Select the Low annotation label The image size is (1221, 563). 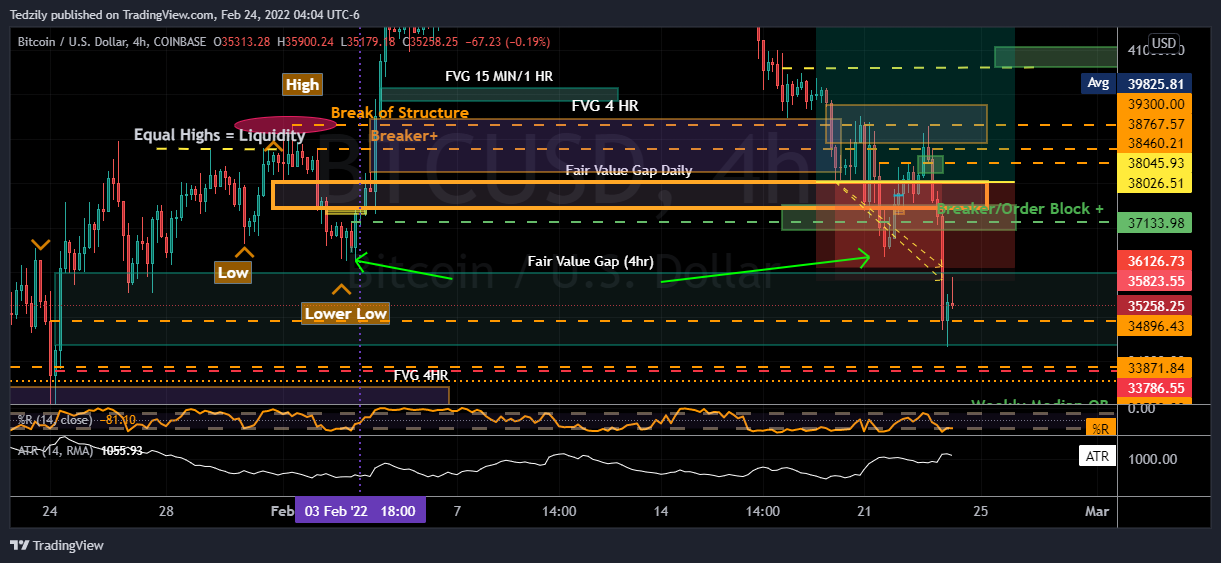click(233, 272)
